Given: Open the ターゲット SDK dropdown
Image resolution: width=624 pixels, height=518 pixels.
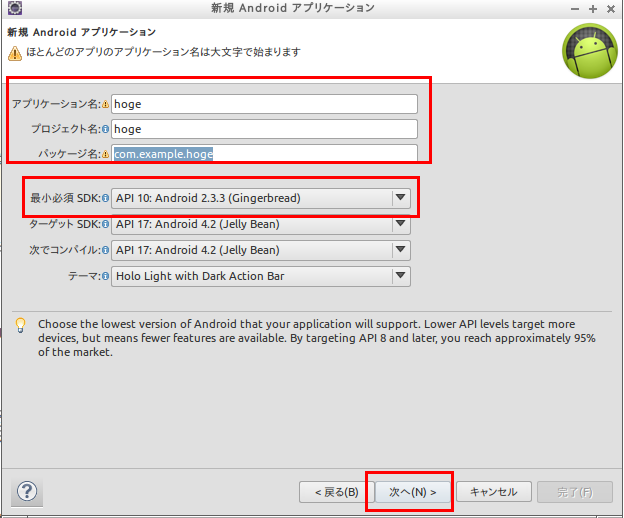Looking at the screenshot, I should tap(261, 224).
